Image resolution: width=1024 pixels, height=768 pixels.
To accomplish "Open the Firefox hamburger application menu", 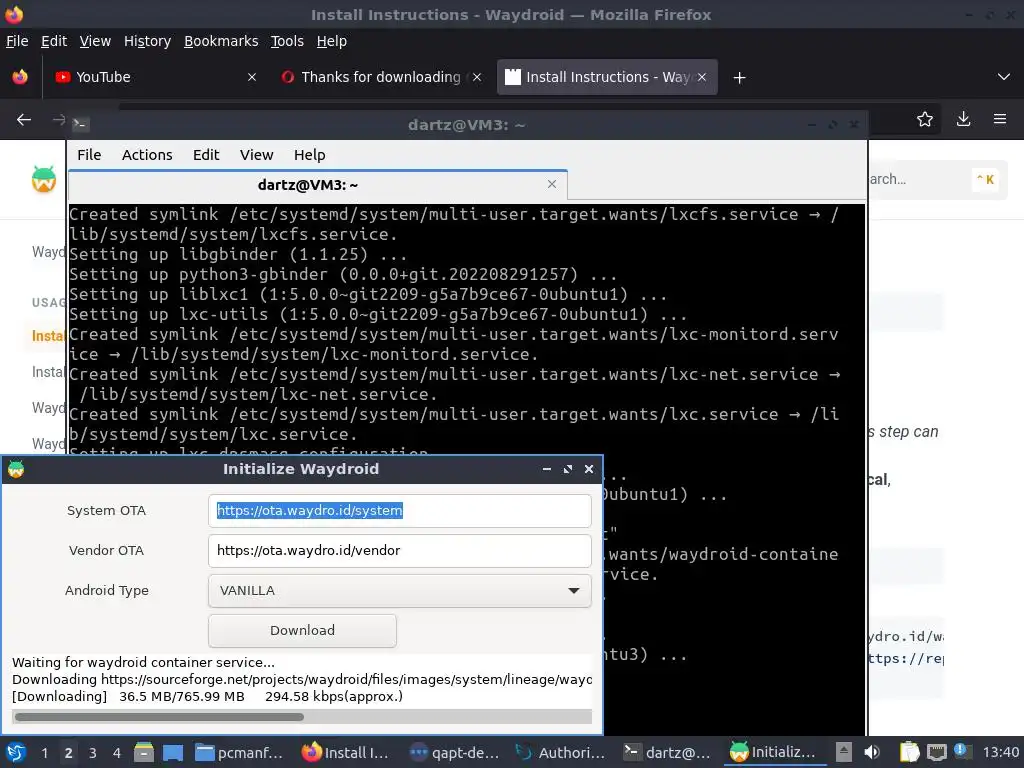I will pos(1000,119).
